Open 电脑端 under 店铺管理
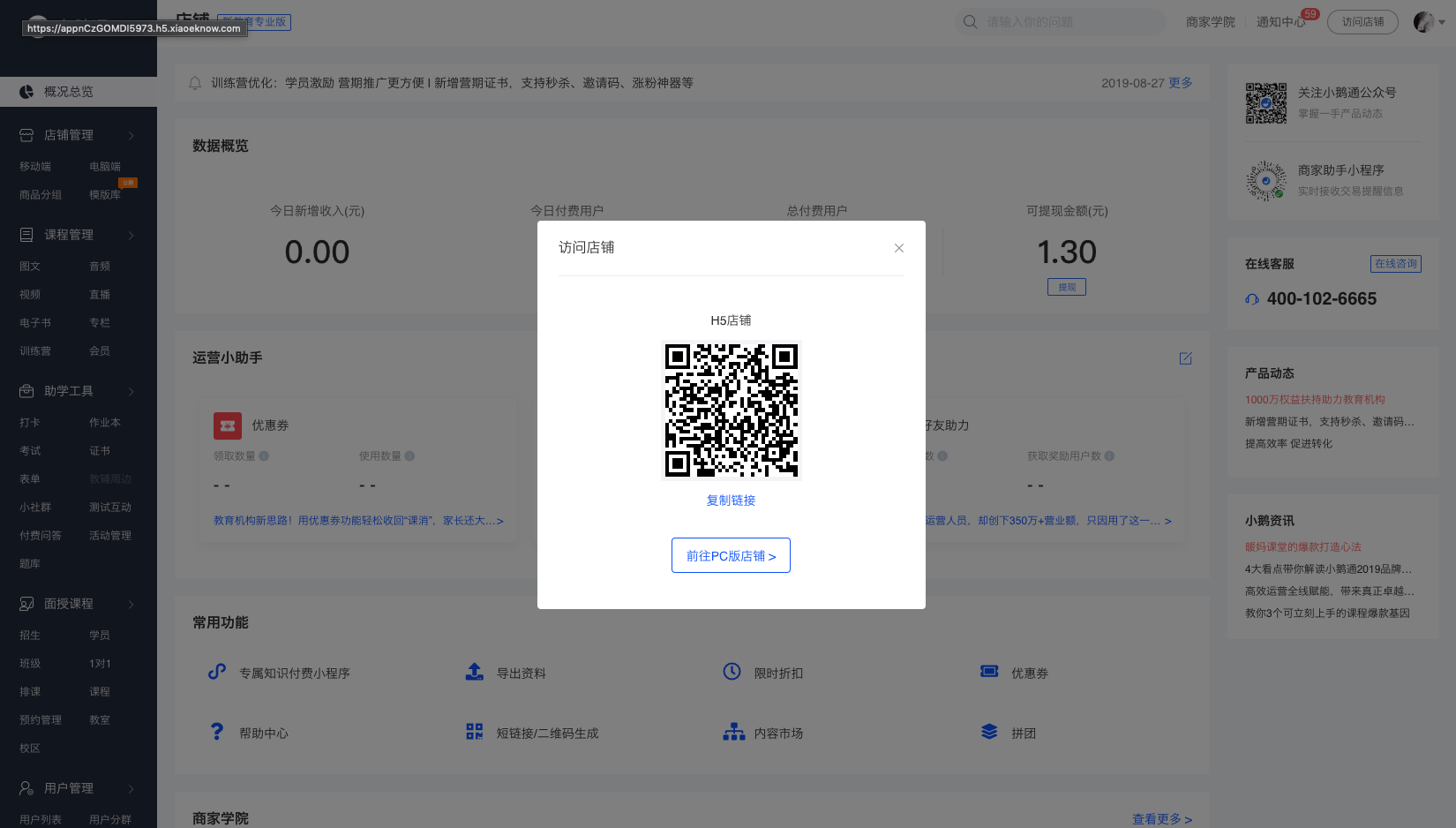The image size is (1456, 828). point(105,167)
